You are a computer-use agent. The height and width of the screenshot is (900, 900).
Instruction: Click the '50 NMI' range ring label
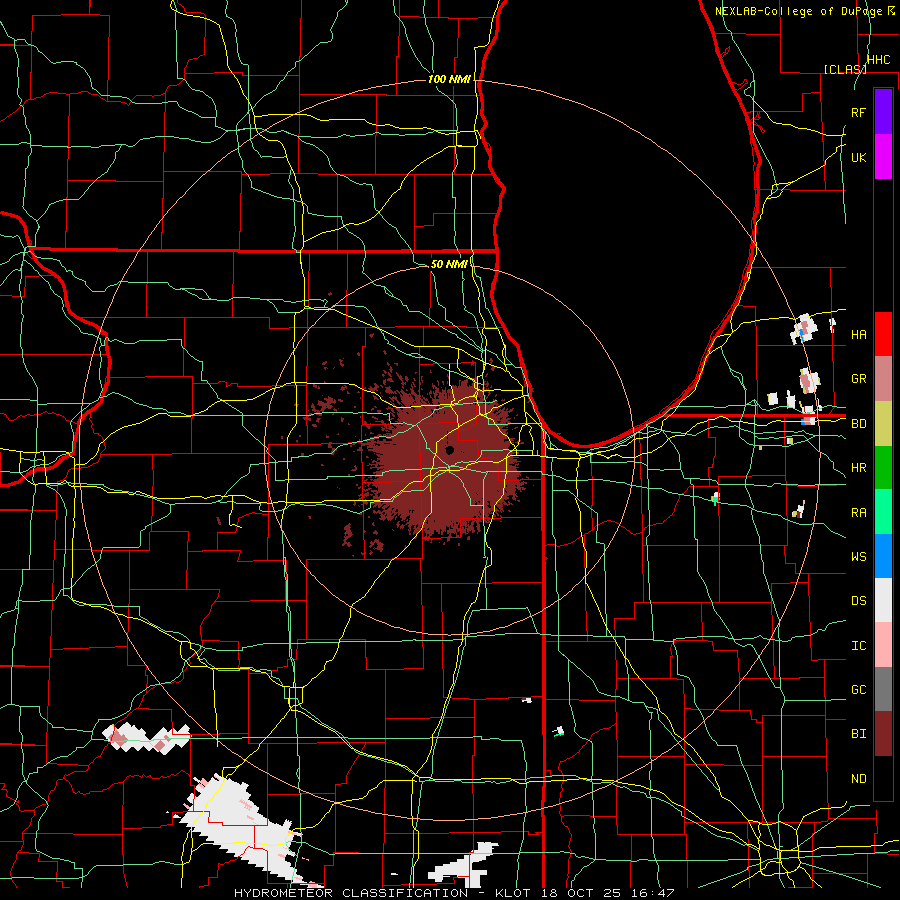[449, 264]
